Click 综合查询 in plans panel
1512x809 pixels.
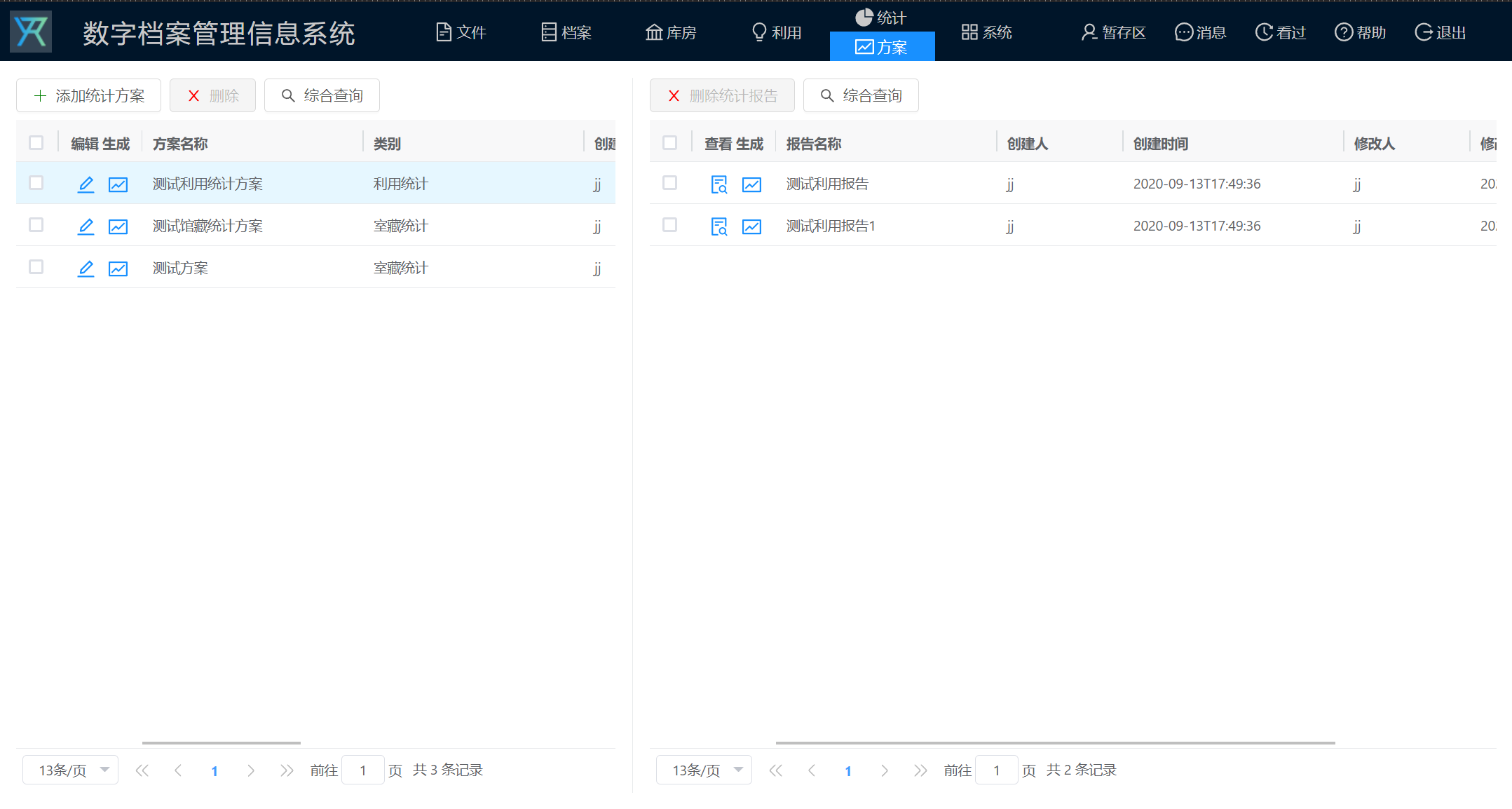322,95
